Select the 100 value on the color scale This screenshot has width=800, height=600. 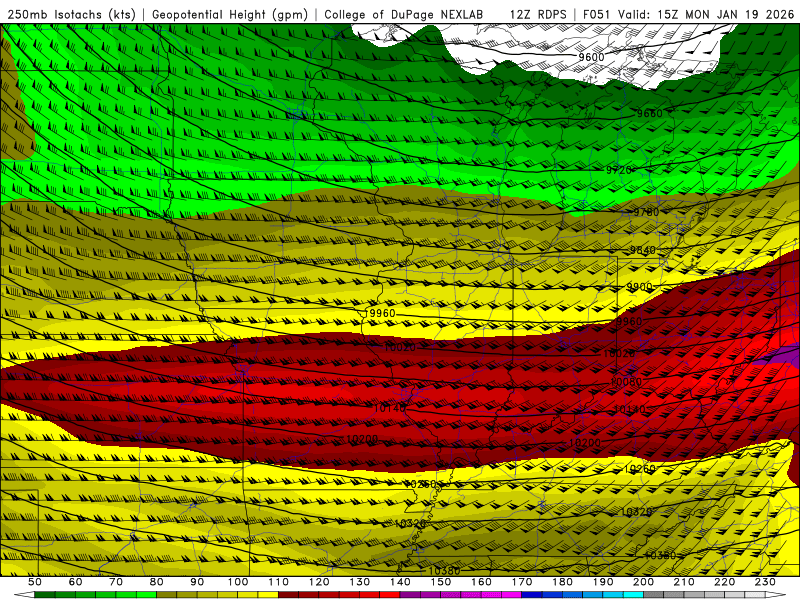[x=238, y=582]
